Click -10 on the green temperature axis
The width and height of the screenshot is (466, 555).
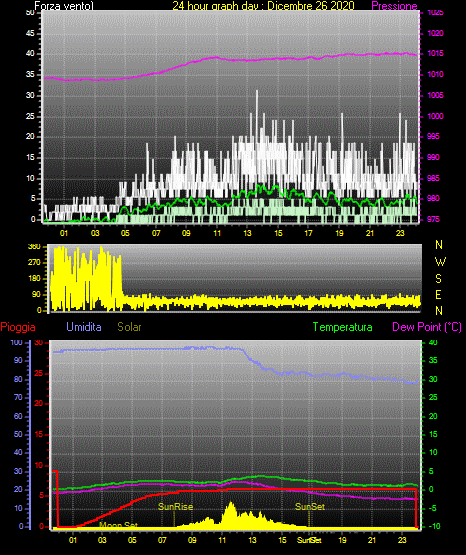click(x=435, y=526)
